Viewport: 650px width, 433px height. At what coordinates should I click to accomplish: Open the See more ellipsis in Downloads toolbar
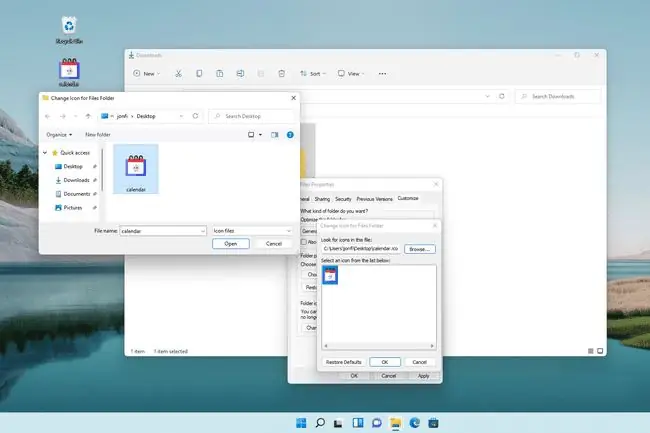[x=382, y=74]
